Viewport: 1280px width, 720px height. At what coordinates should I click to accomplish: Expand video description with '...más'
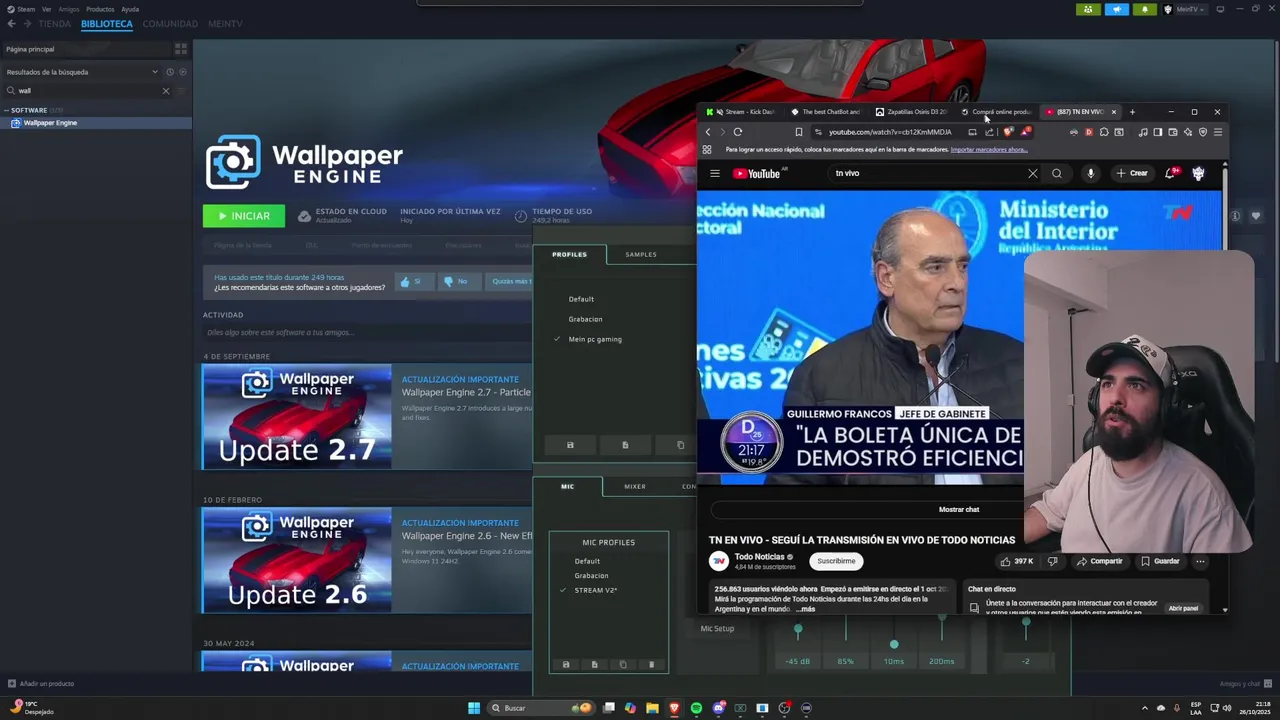tap(806, 609)
